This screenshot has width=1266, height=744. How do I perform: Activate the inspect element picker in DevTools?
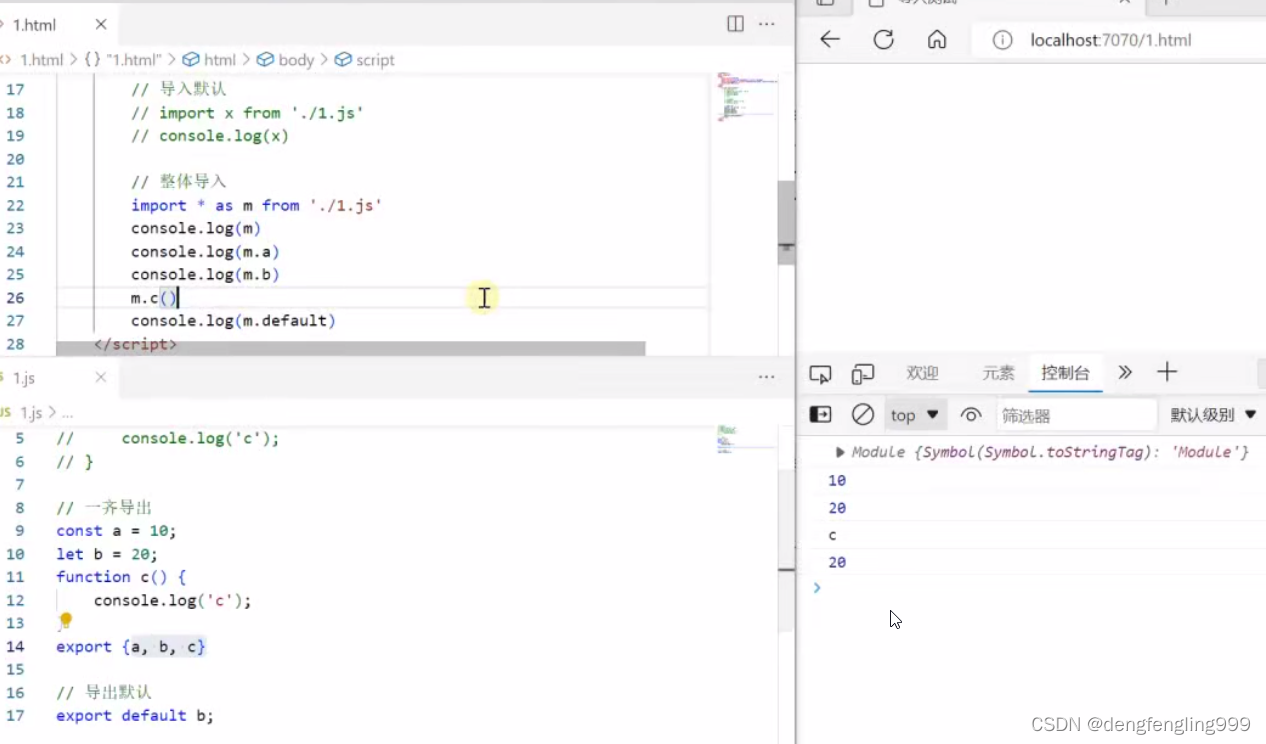(x=820, y=374)
